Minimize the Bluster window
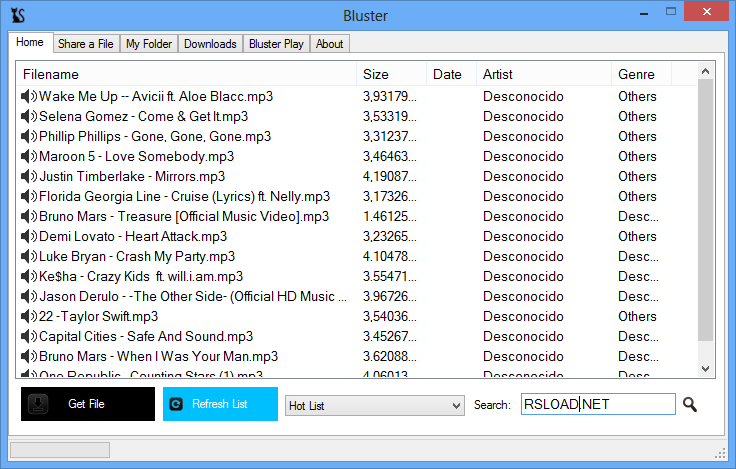 click(644, 13)
